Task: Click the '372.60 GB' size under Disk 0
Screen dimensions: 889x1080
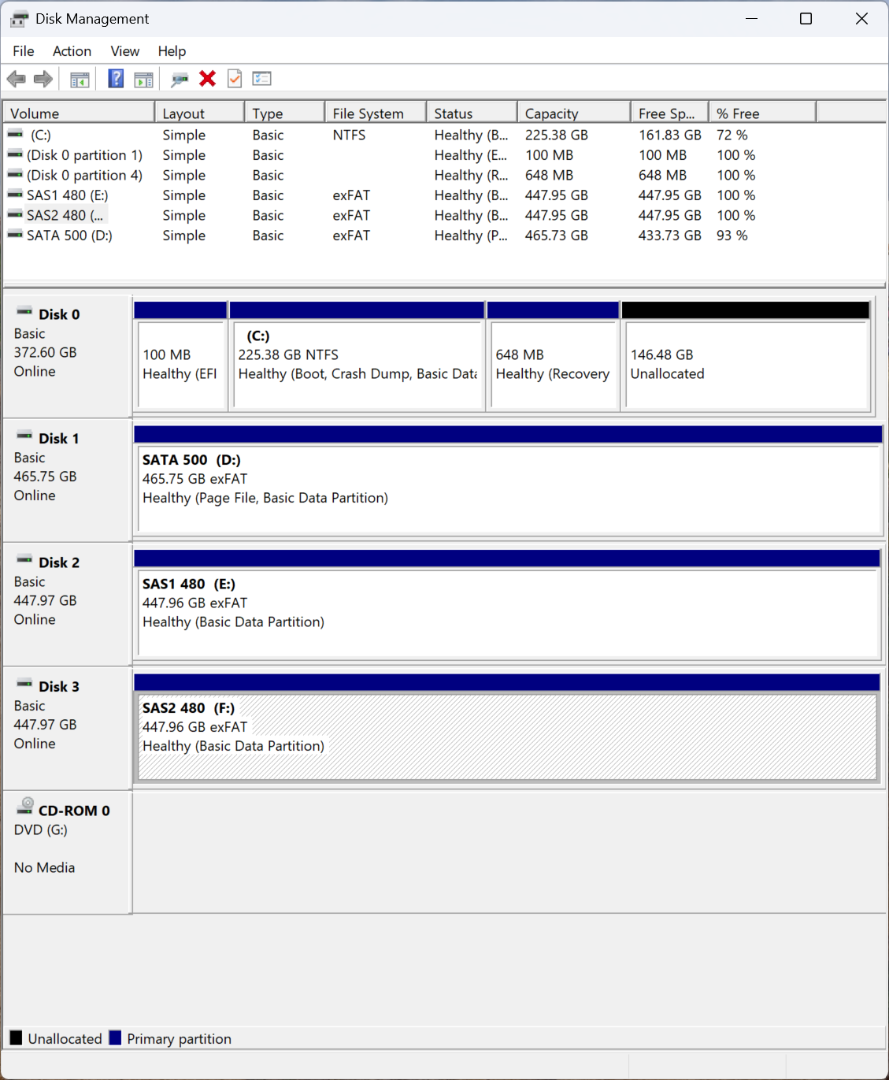Action: point(45,352)
